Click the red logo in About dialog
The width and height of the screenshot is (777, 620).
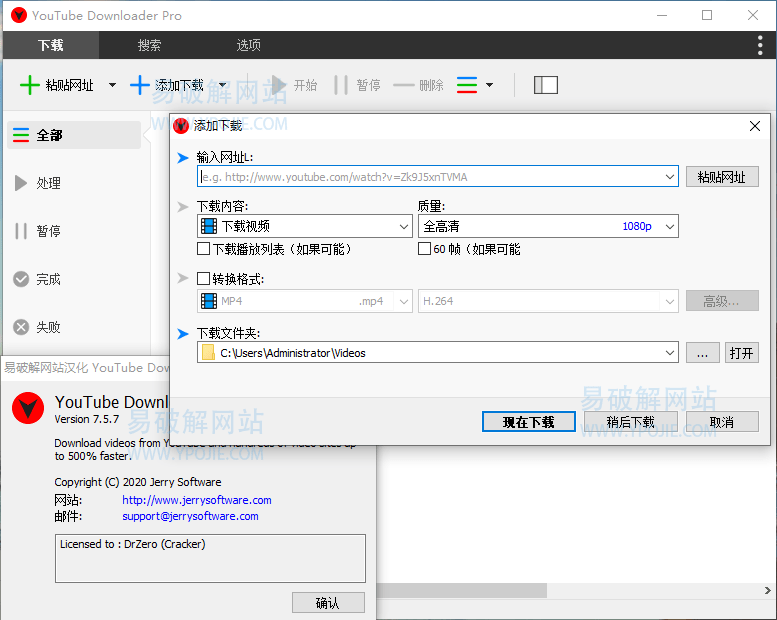(x=28, y=408)
